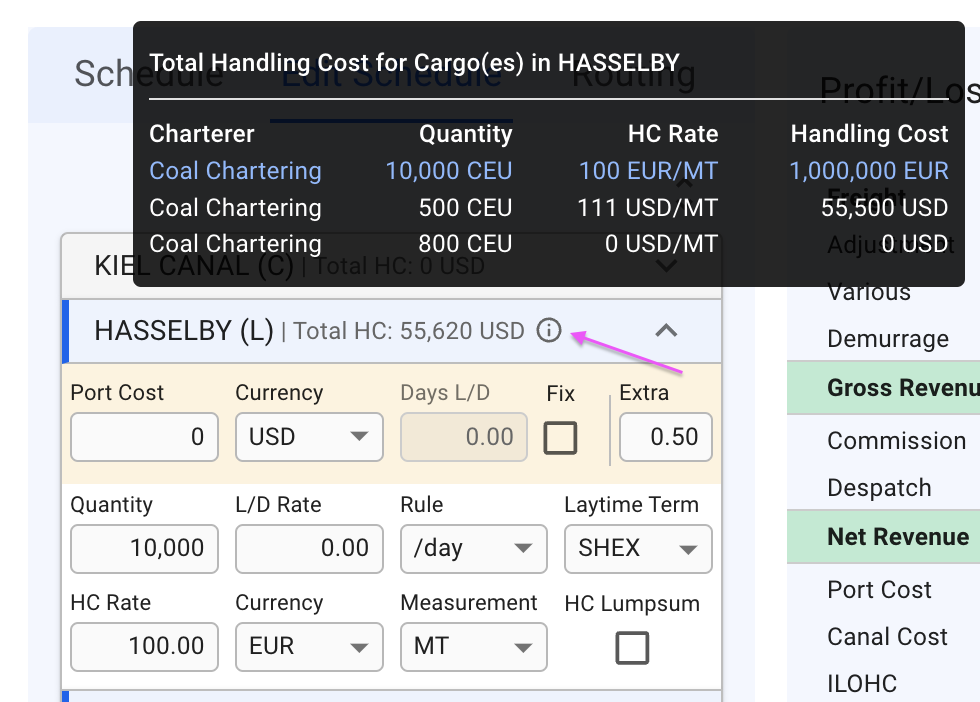Click the Days L/D field

(464, 437)
